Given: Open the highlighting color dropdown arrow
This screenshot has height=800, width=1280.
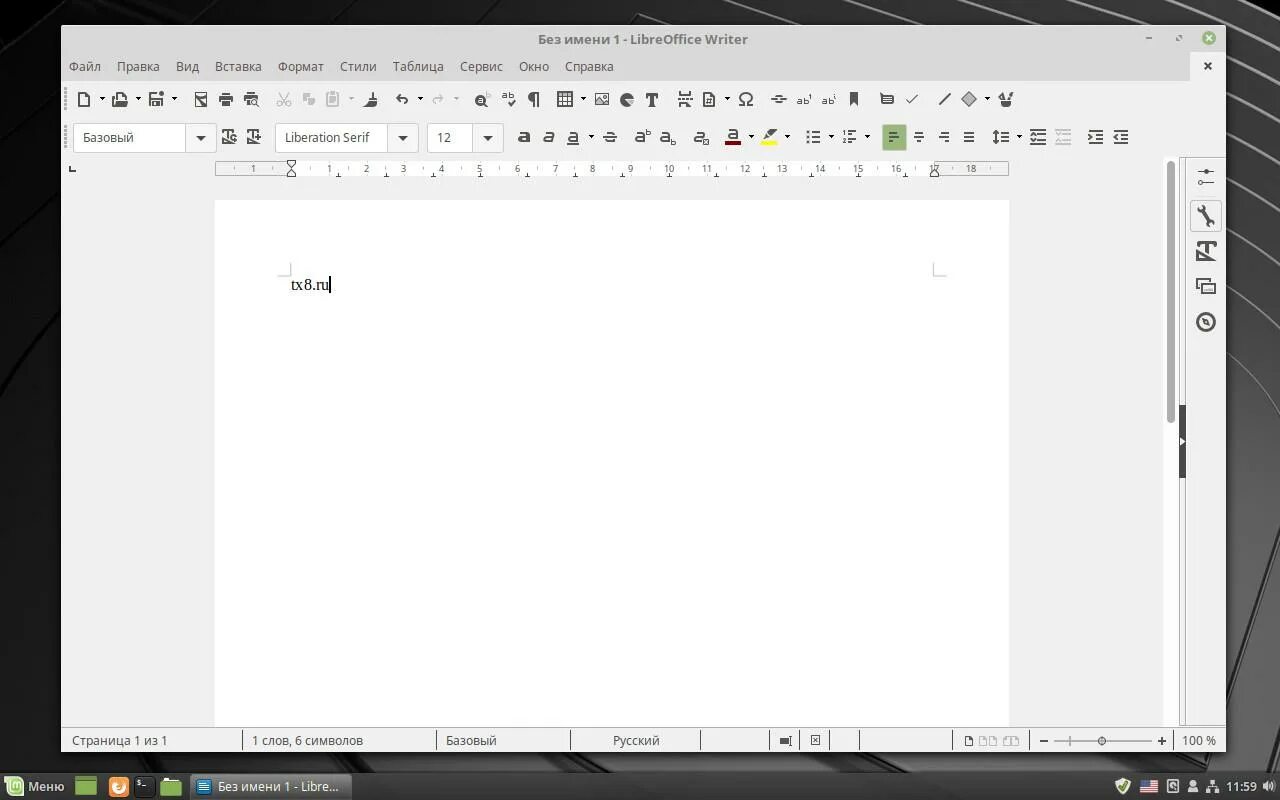Looking at the screenshot, I should click(788, 137).
